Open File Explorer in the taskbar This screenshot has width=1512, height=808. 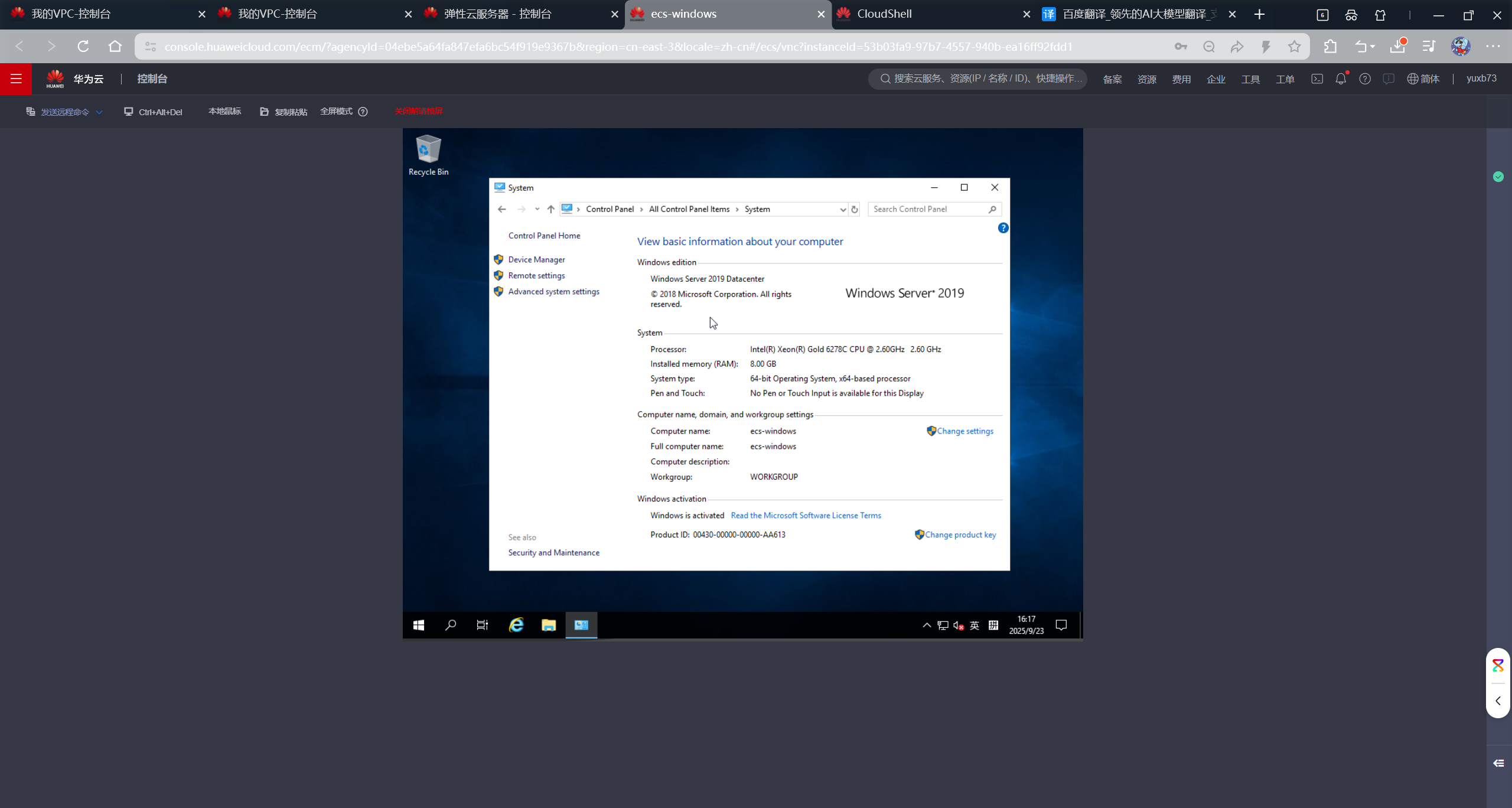click(549, 625)
